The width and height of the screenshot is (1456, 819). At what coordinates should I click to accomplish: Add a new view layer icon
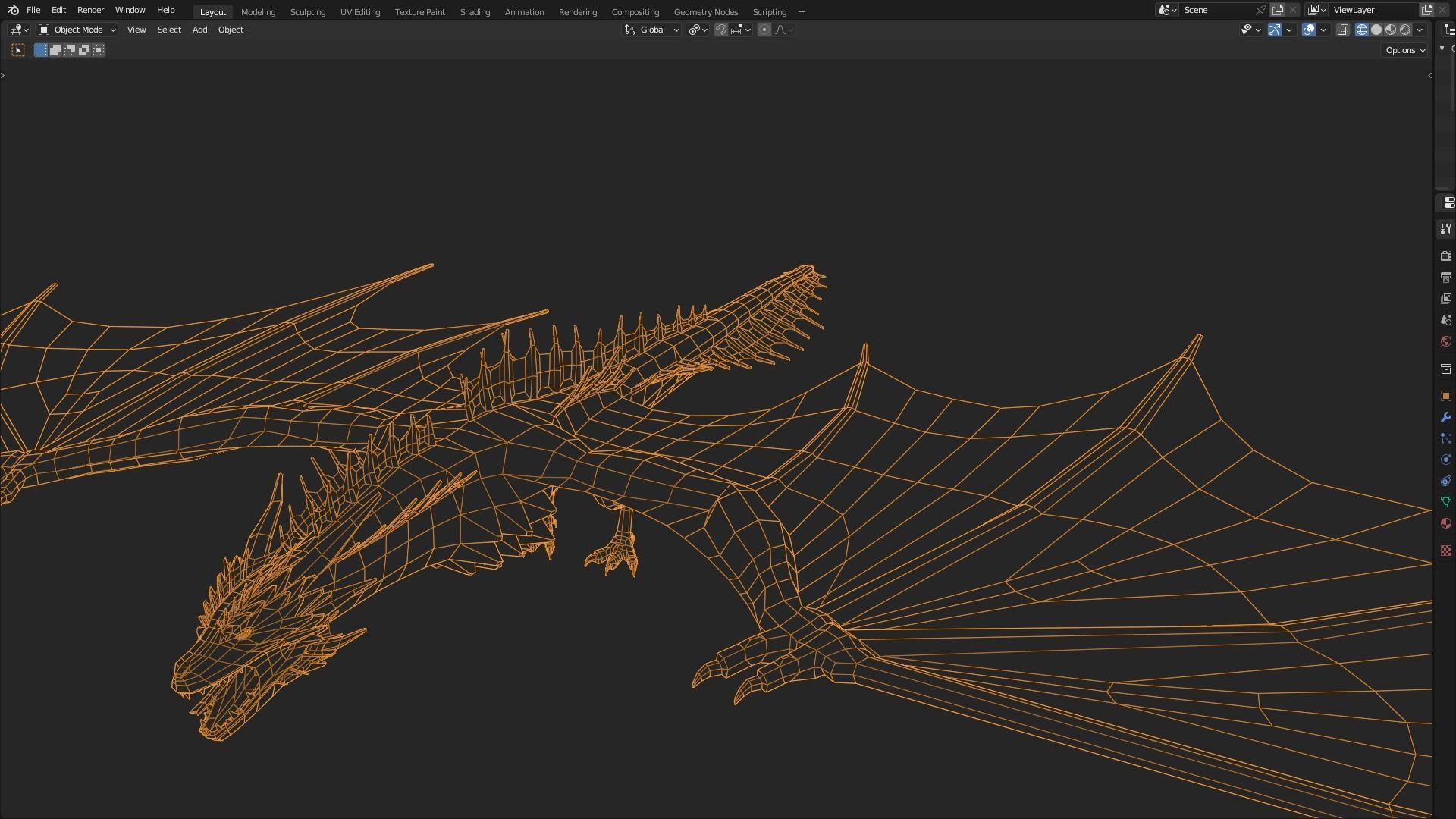1426,10
